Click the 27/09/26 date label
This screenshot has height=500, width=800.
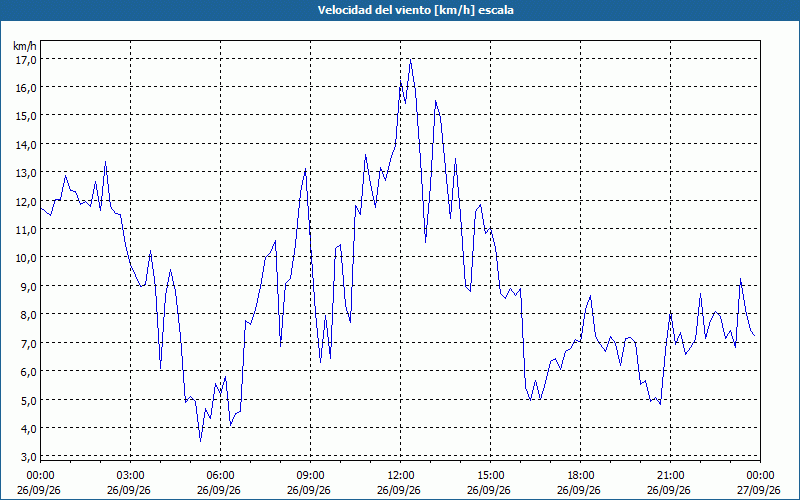tap(759, 490)
